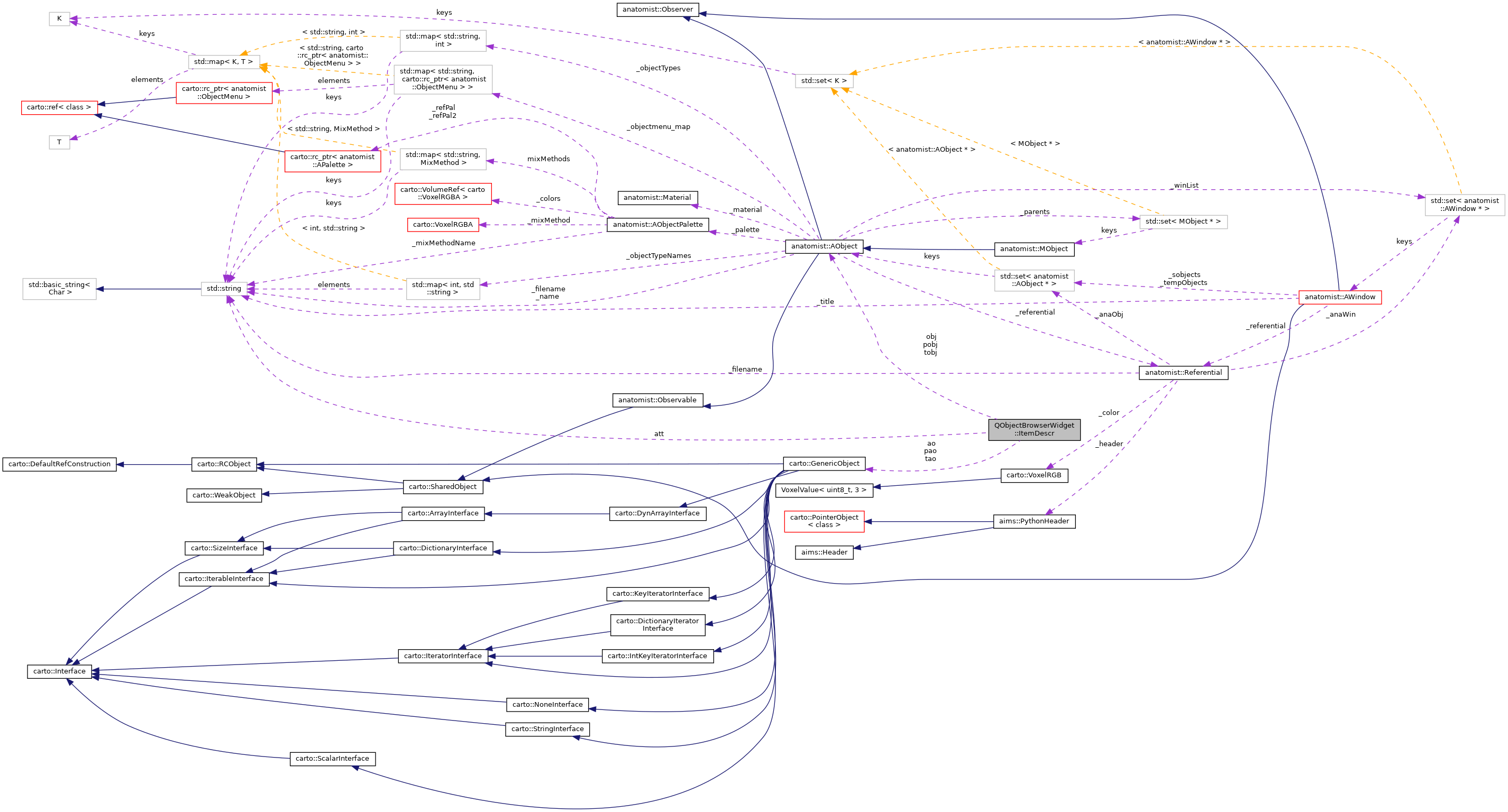Click the QObjectBrowserWidget::ItemDescr node

[x=1034, y=429]
